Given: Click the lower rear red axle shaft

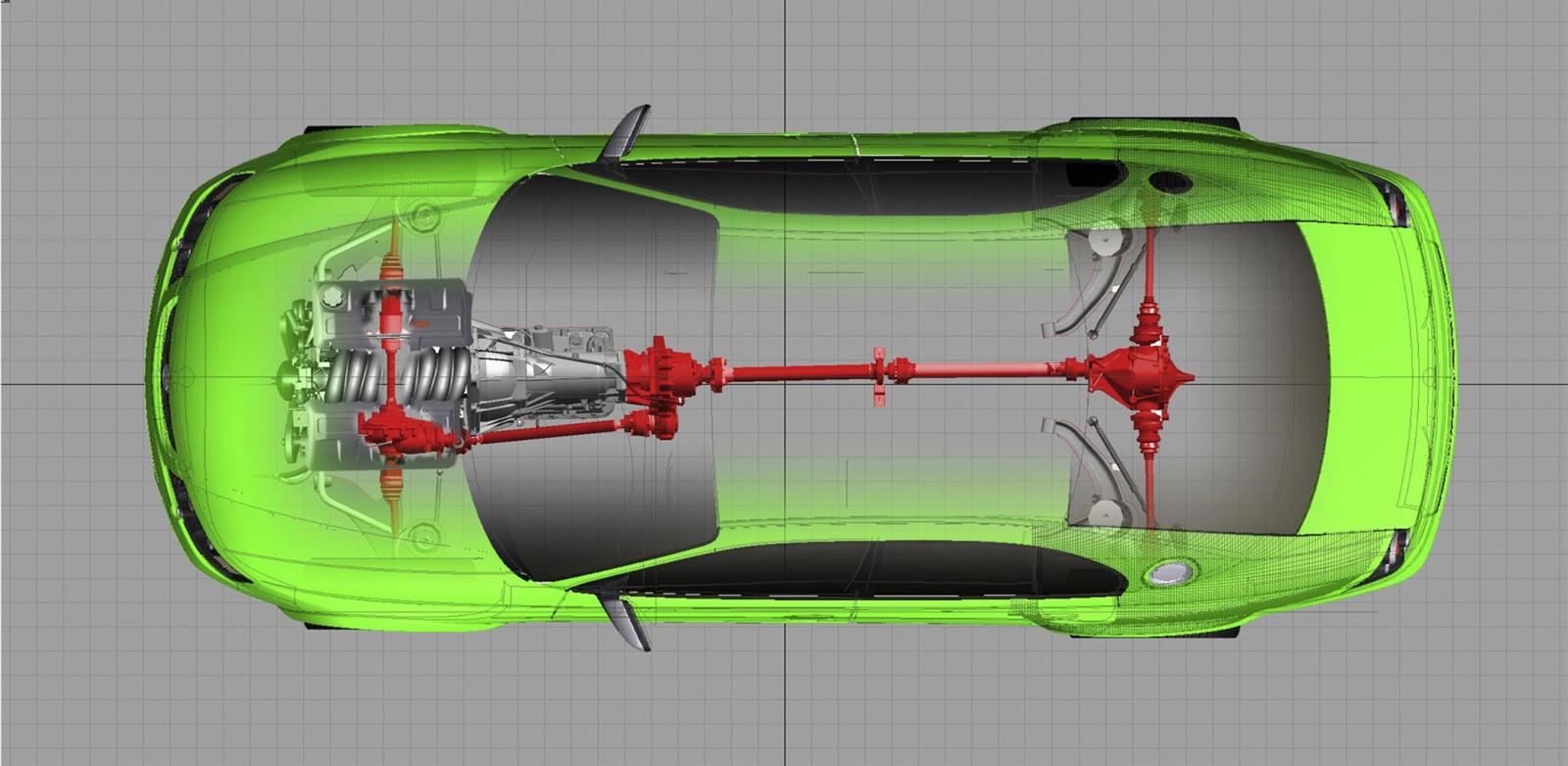Looking at the screenshot, I should (x=1150, y=478).
